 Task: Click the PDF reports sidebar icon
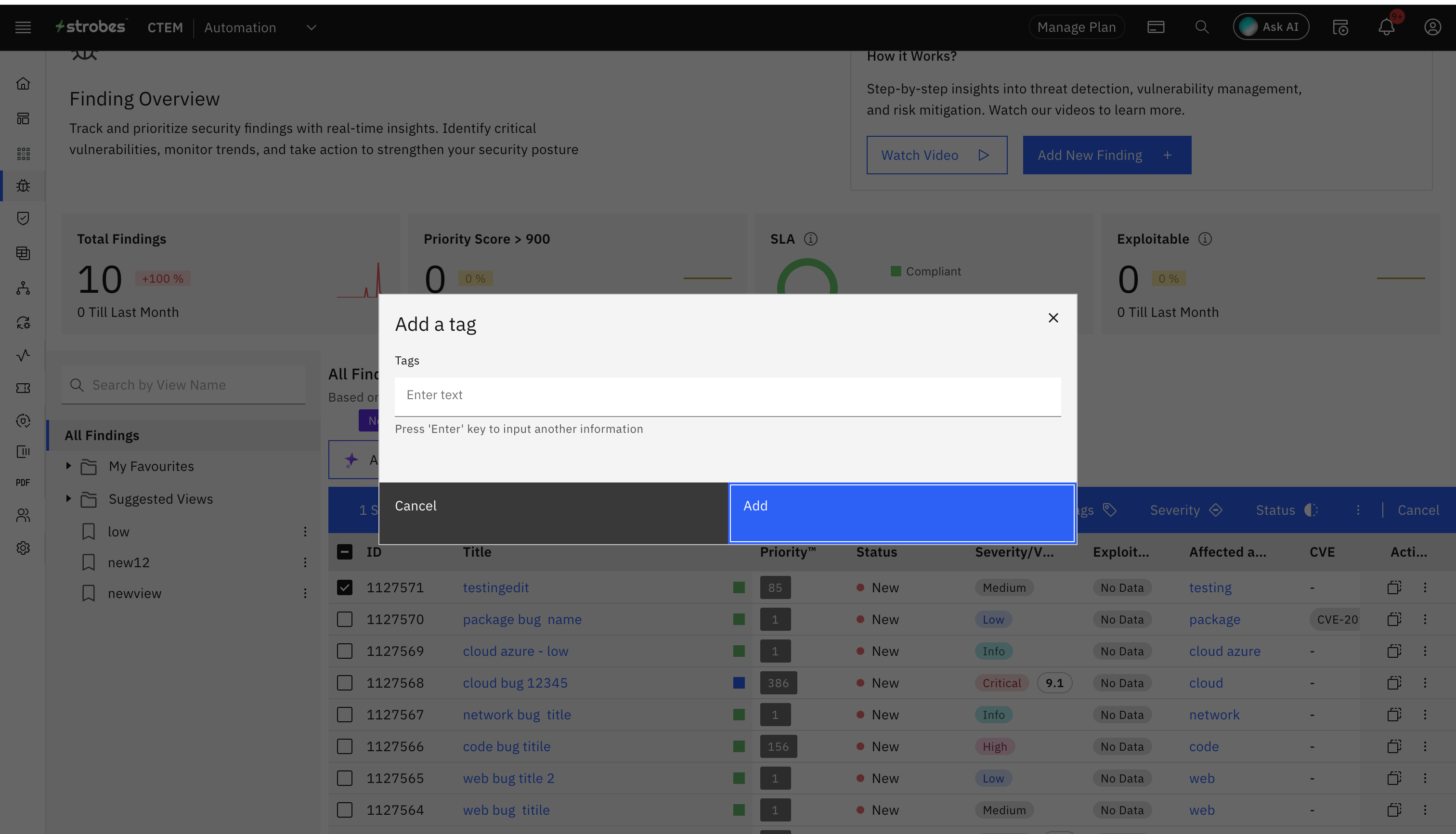23,482
